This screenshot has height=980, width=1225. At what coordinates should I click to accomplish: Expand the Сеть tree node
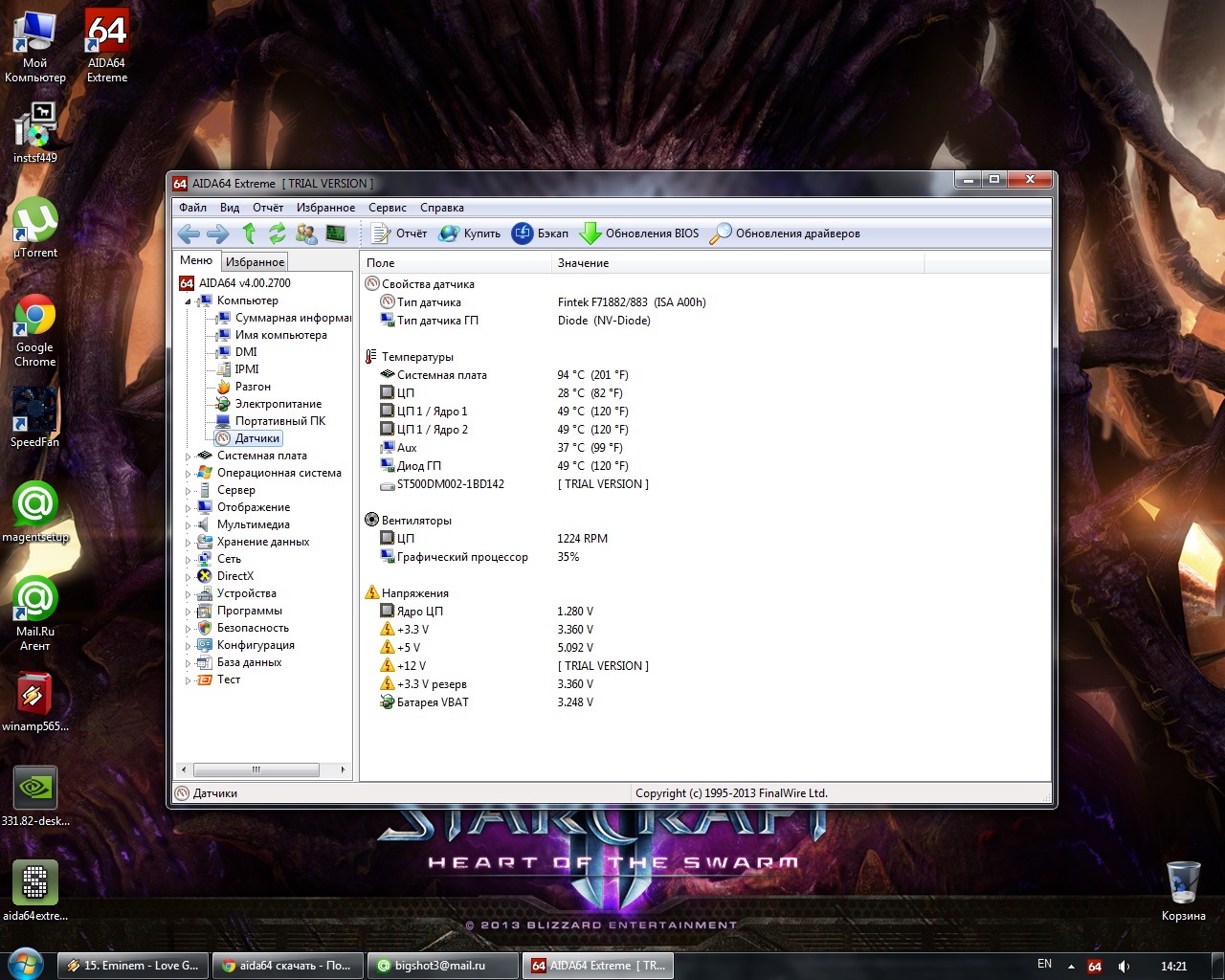click(x=188, y=560)
